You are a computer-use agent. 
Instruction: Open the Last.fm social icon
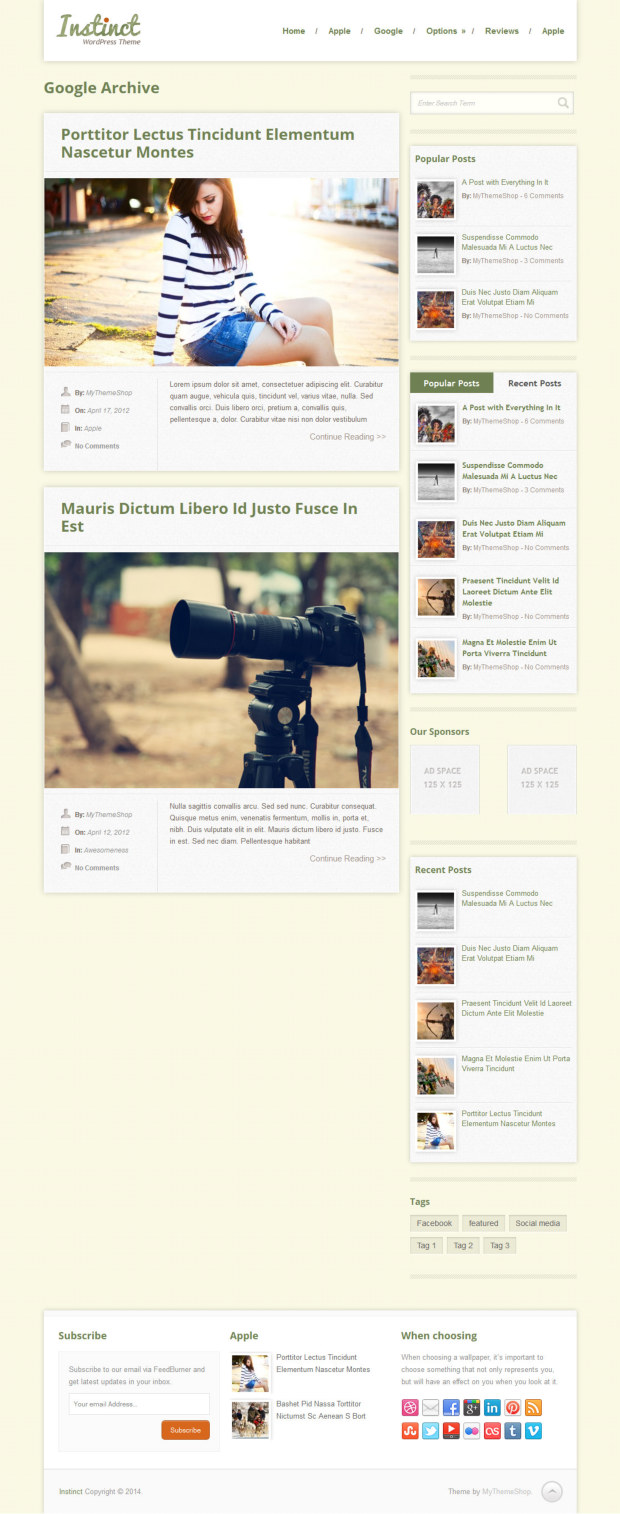pos(492,1430)
